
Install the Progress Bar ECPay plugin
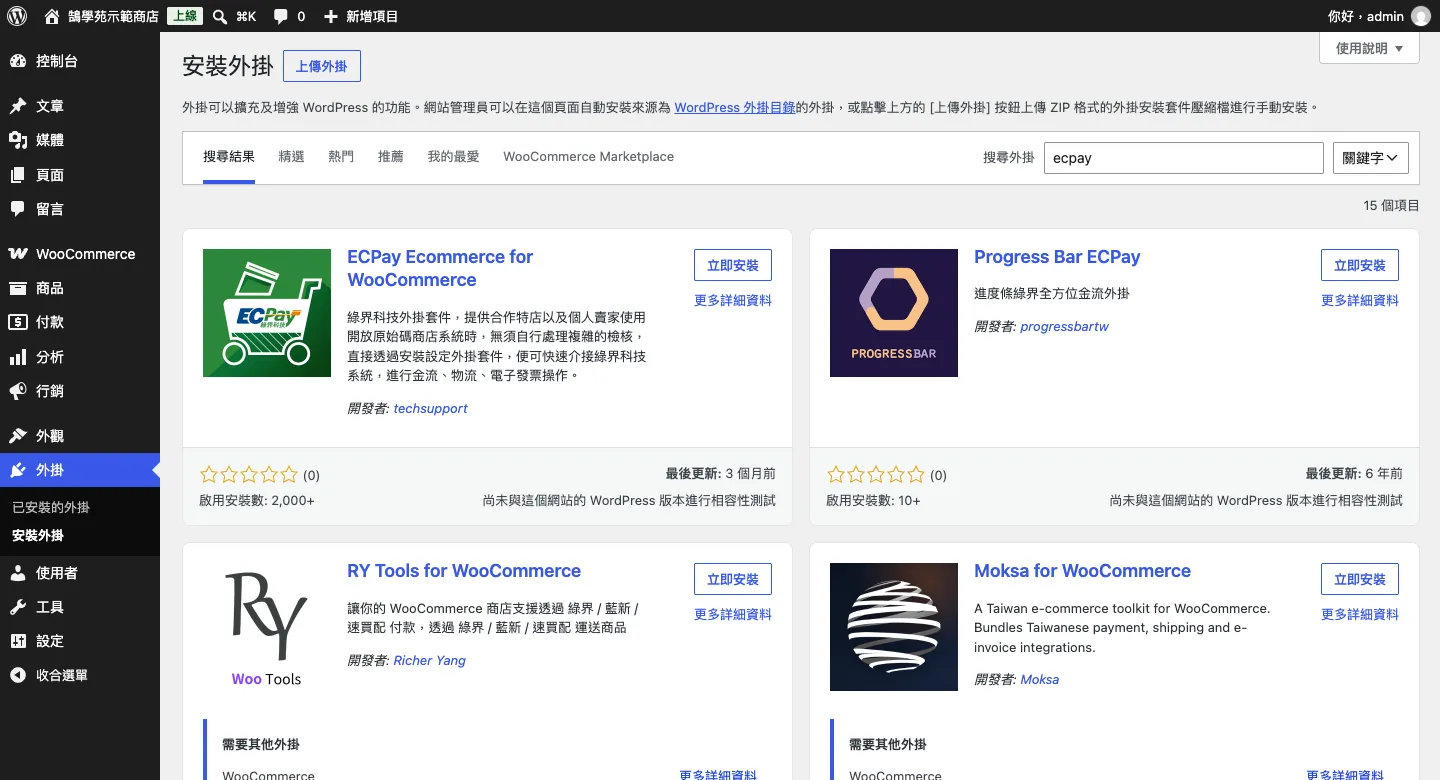[x=1360, y=265]
